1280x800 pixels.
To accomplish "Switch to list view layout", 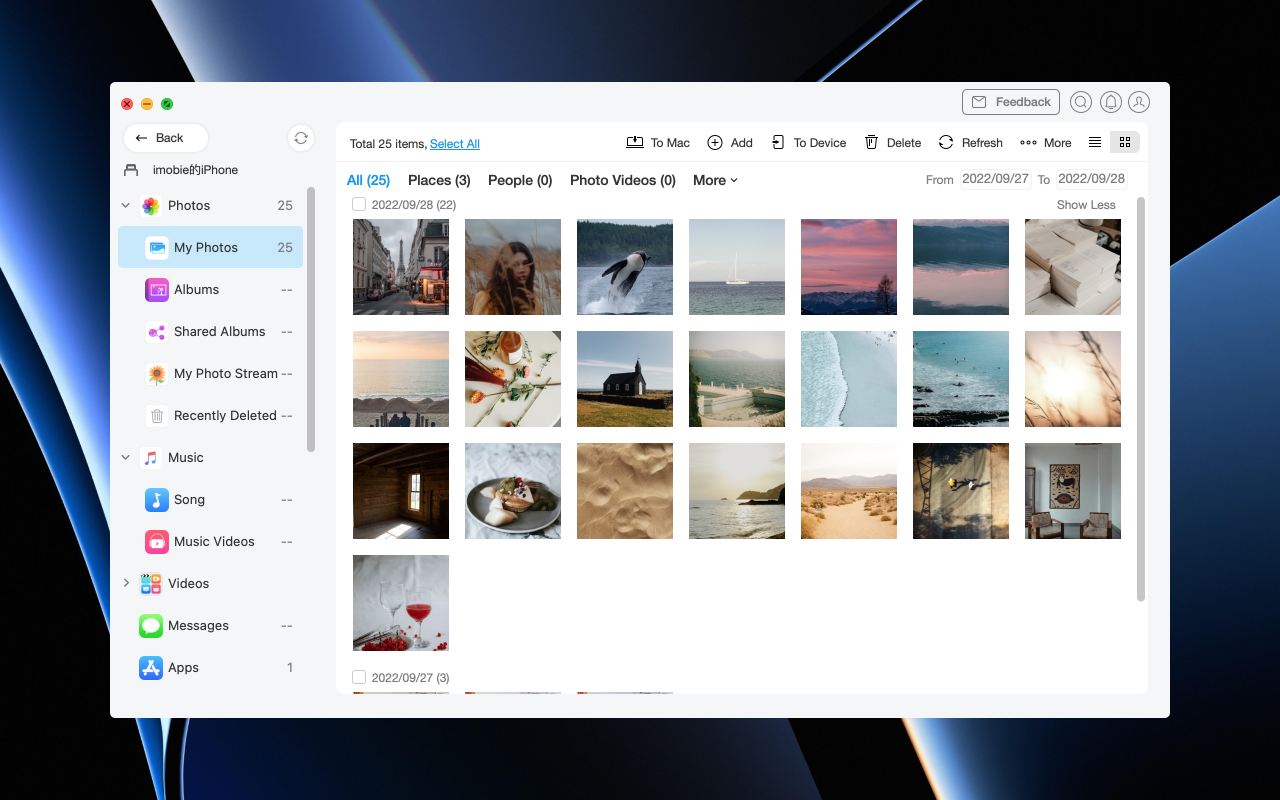I will point(1096,142).
